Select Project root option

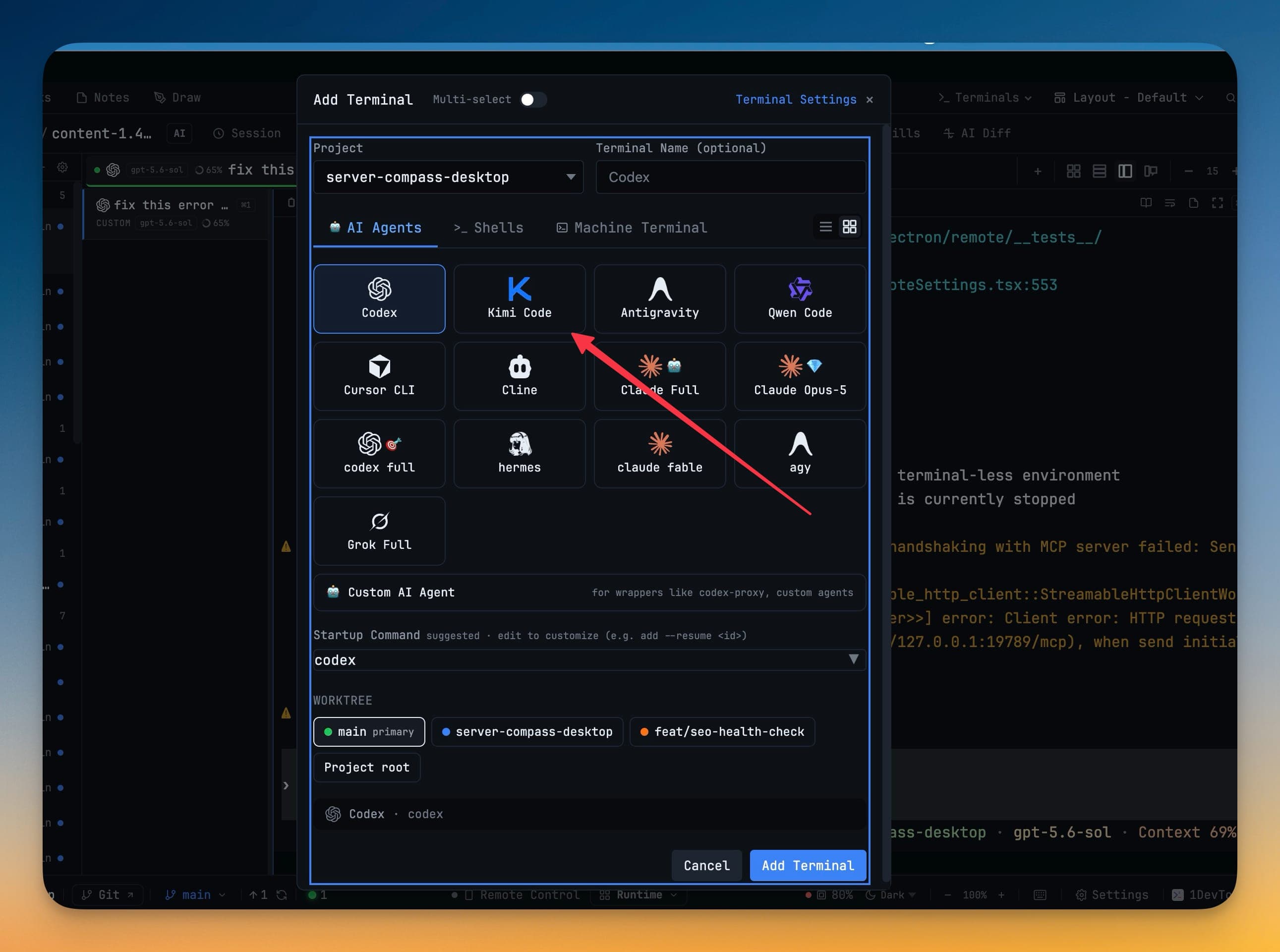pos(367,767)
